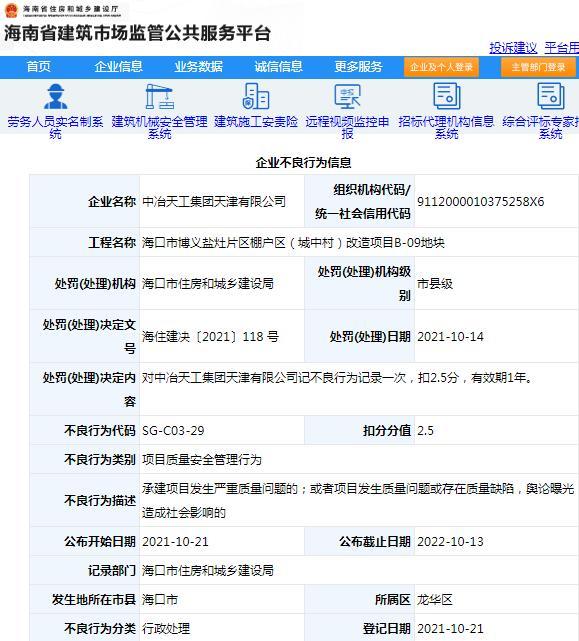Click the 扣分分值 label cell
579x641 pixels.
(x=360, y=431)
